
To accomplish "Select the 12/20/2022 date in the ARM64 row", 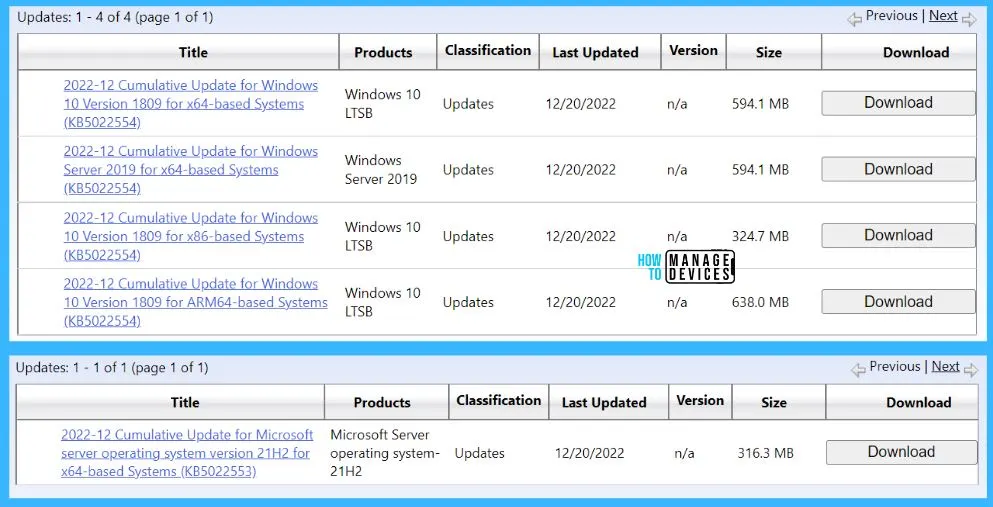I will pos(581,303).
